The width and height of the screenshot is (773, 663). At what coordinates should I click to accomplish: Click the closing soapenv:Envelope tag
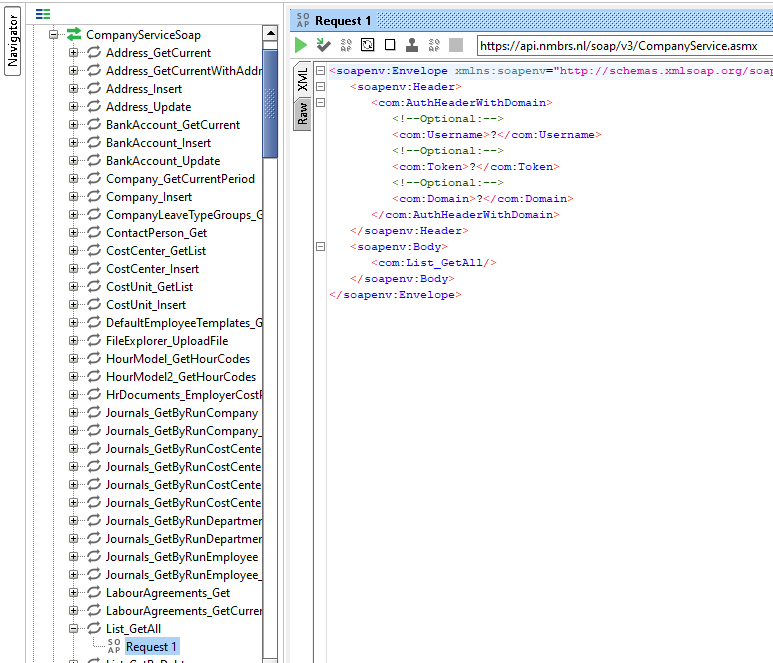click(395, 295)
